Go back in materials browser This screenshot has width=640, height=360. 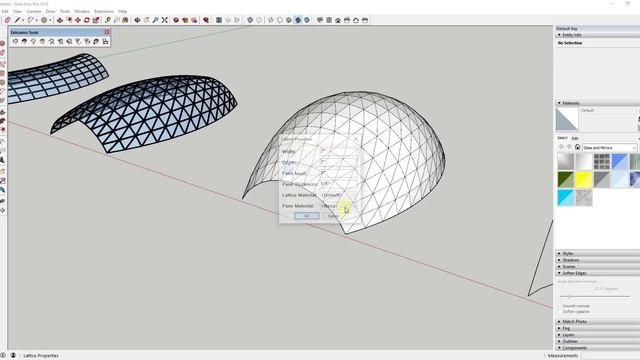561,147
